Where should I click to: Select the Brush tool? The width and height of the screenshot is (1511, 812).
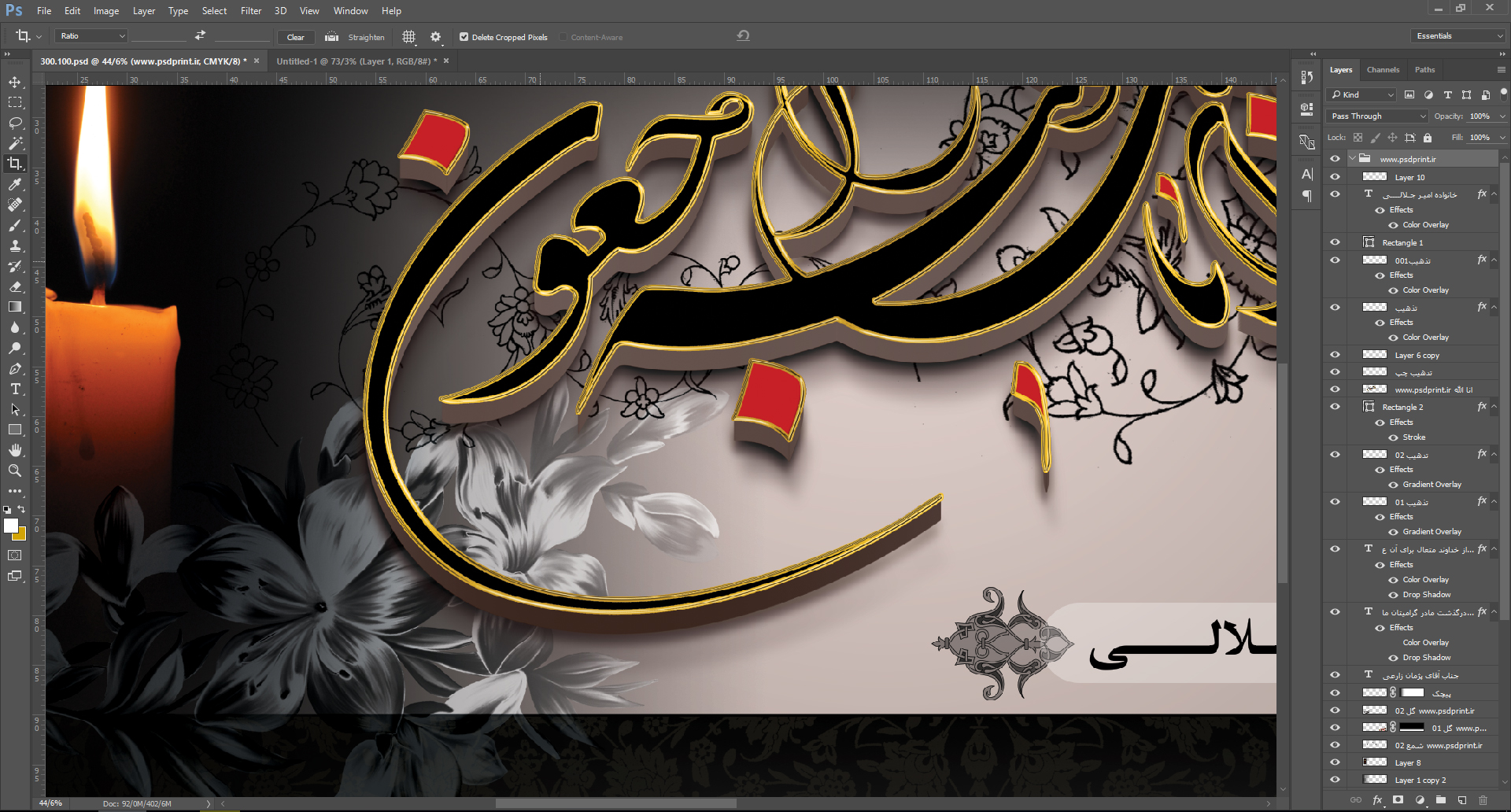(x=15, y=225)
